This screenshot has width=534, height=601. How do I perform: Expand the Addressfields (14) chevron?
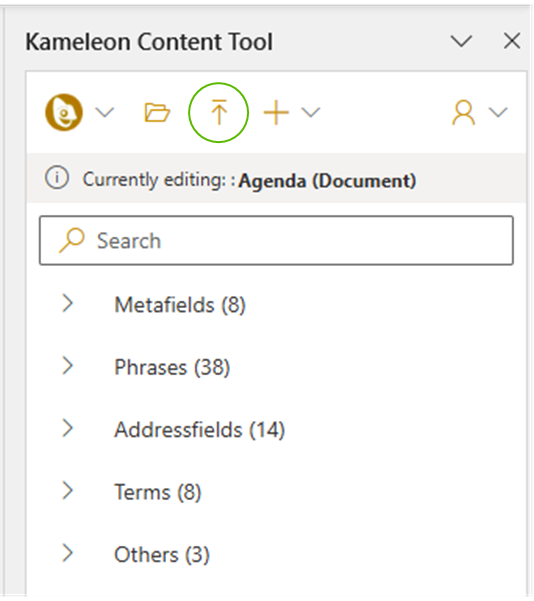click(x=67, y=428)
